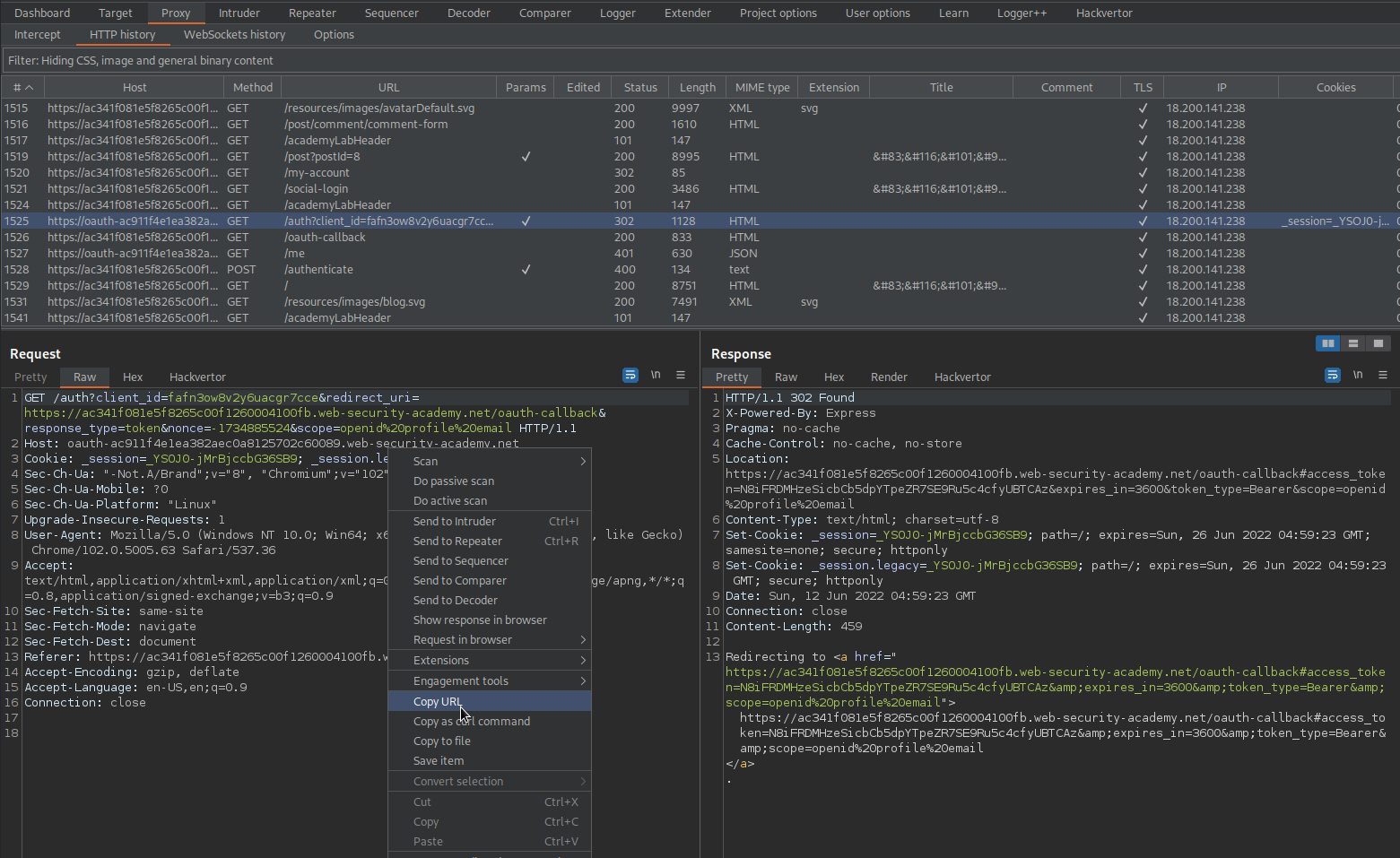1400x858 pixels.
Task: Sort by MIME type column header
Action: point(762,87)
